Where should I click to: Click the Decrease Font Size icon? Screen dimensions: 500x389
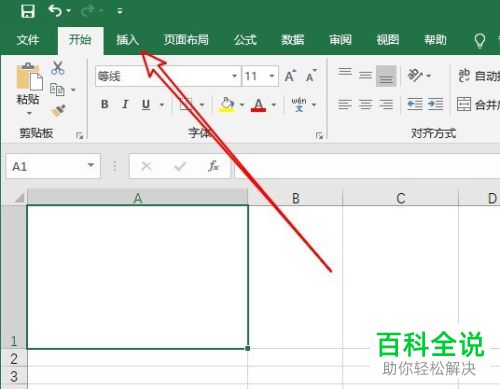pyautogui.click(x=311, y=76)
